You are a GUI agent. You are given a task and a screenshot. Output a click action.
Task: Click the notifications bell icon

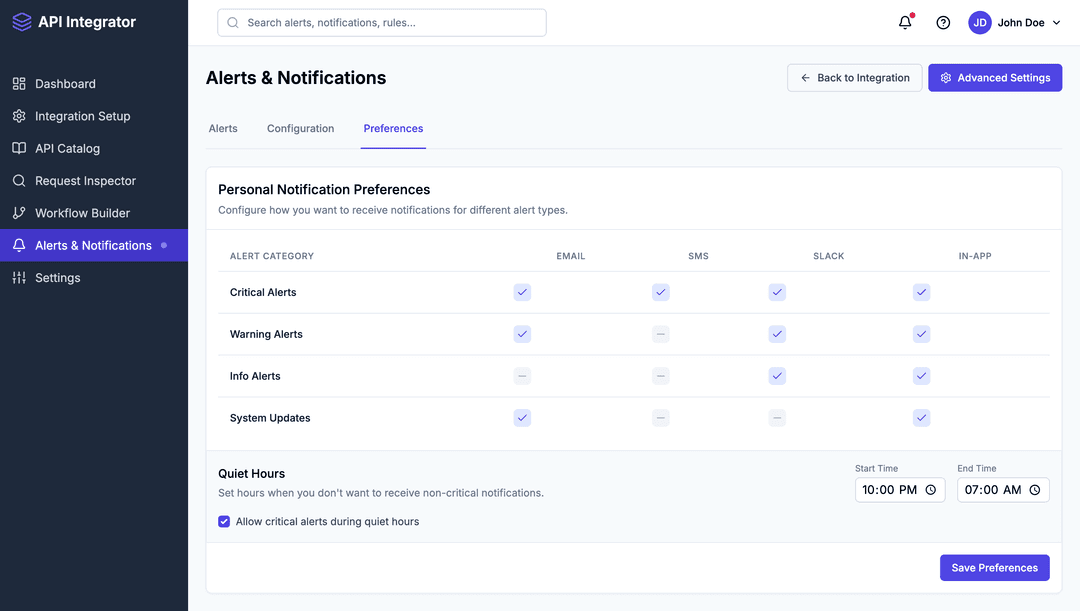904,21
